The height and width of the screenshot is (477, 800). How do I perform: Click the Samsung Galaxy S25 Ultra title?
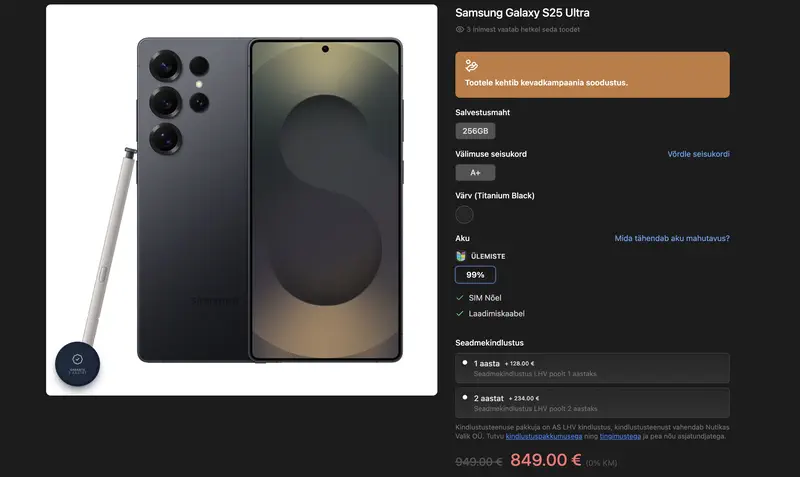coord(522,13)
